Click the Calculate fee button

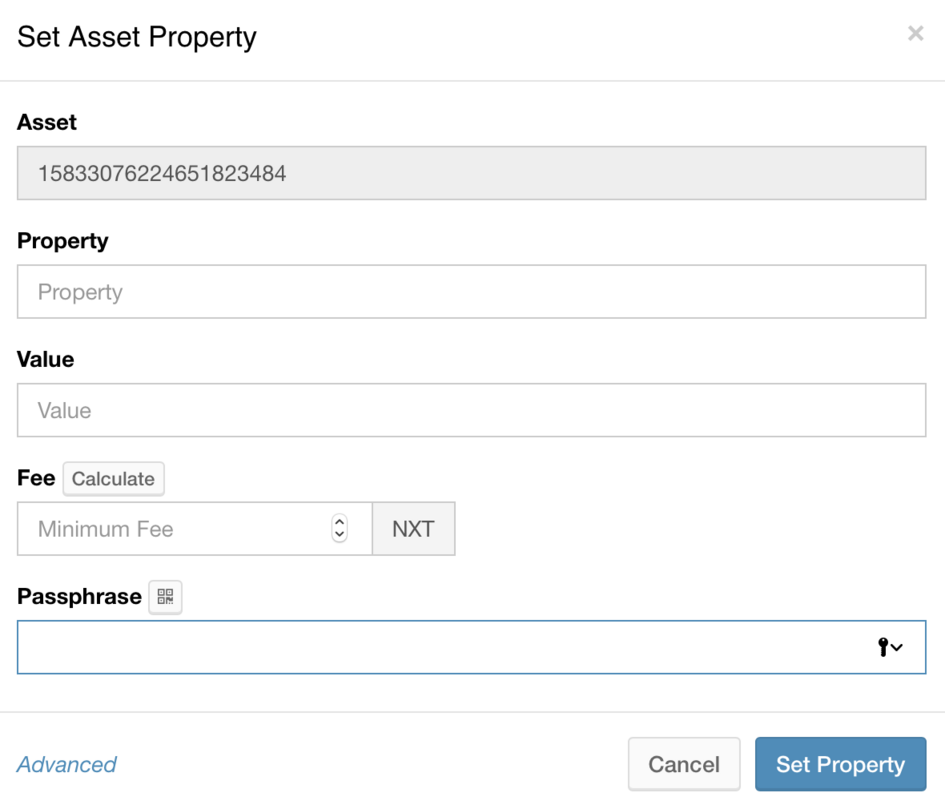pos(113,478)
